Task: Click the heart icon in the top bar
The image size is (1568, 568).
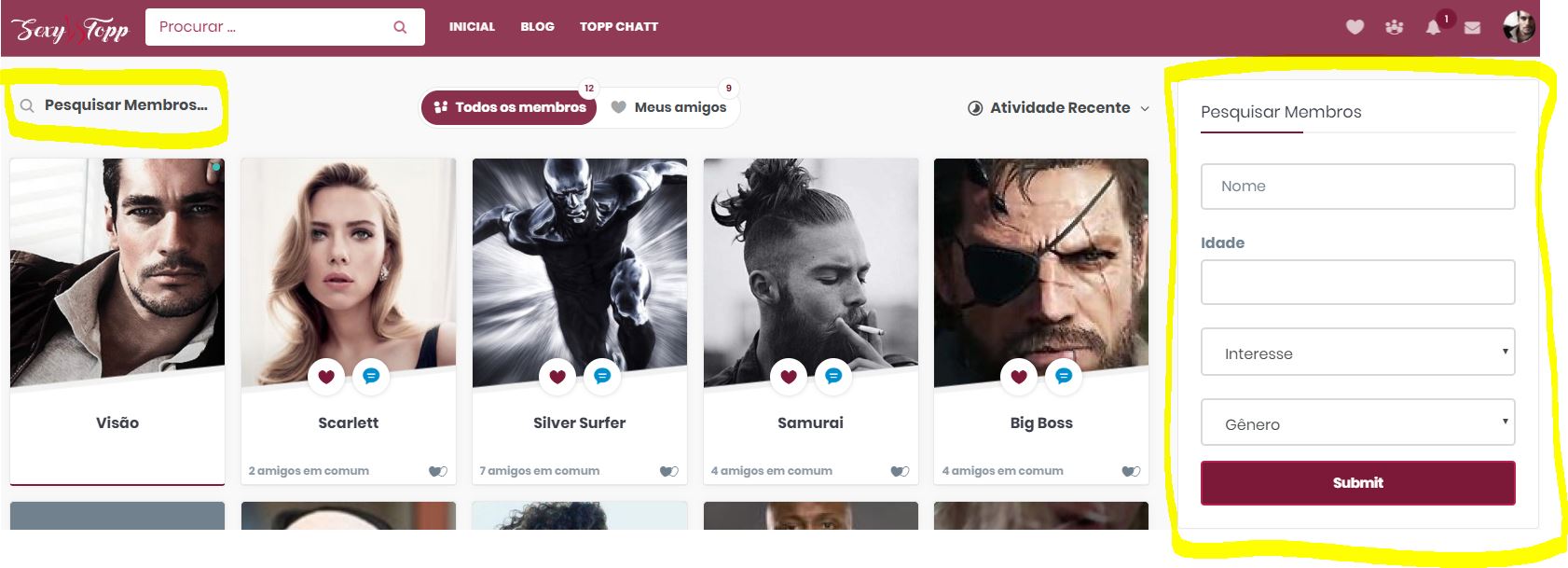Action: coord(1355,27)
